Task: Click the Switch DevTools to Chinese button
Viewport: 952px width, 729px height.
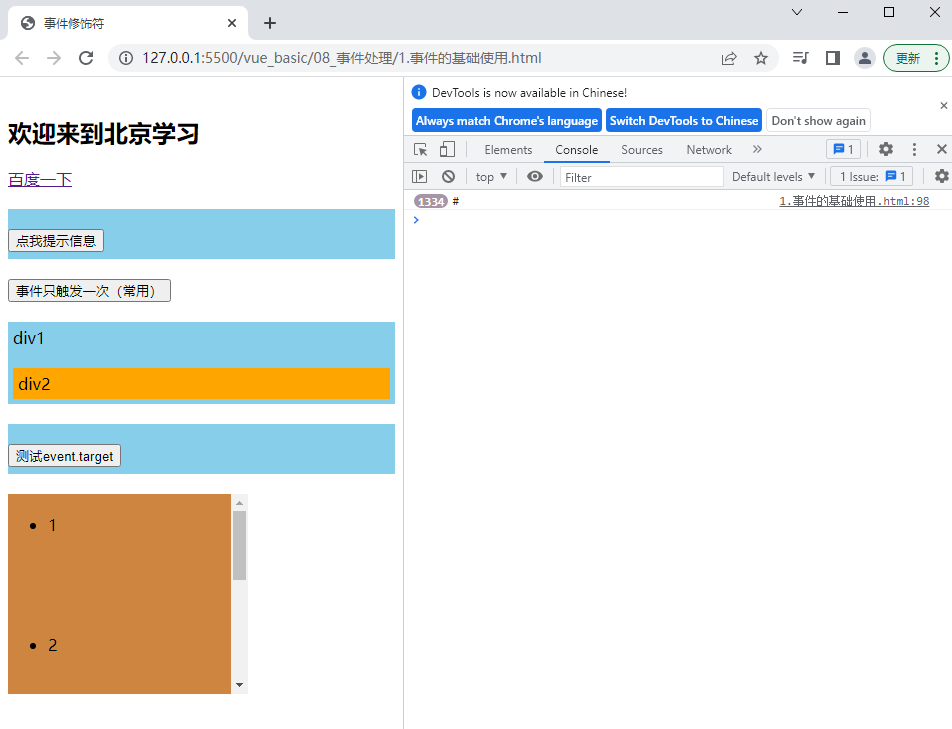Action: pos(683,120)
